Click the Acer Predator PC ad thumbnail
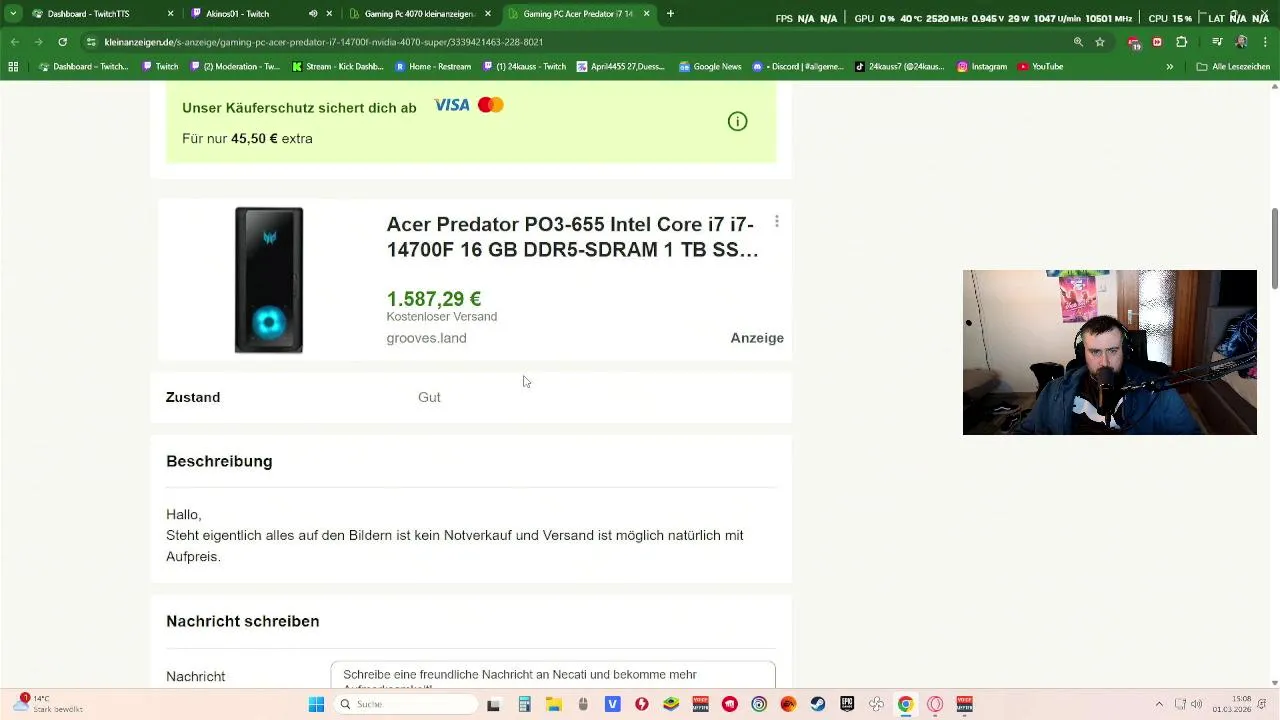Screen dimensions: 1280x720 coord(269,280)
